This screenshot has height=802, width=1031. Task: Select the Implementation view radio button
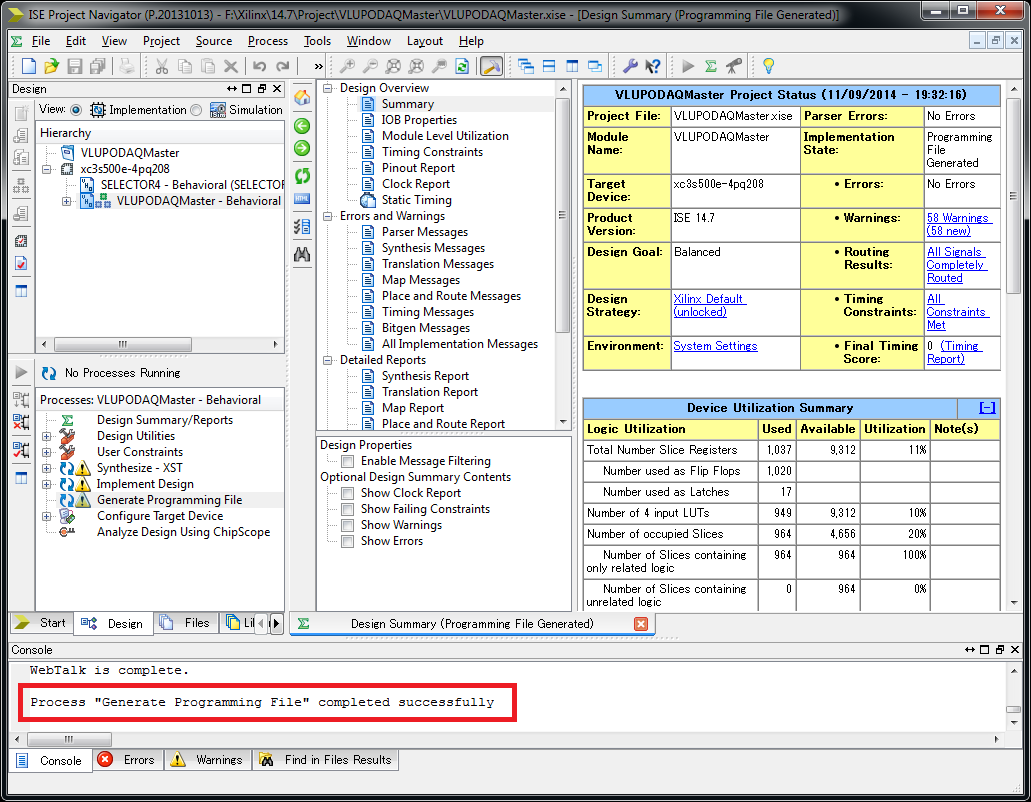click(x=76, y=110)
